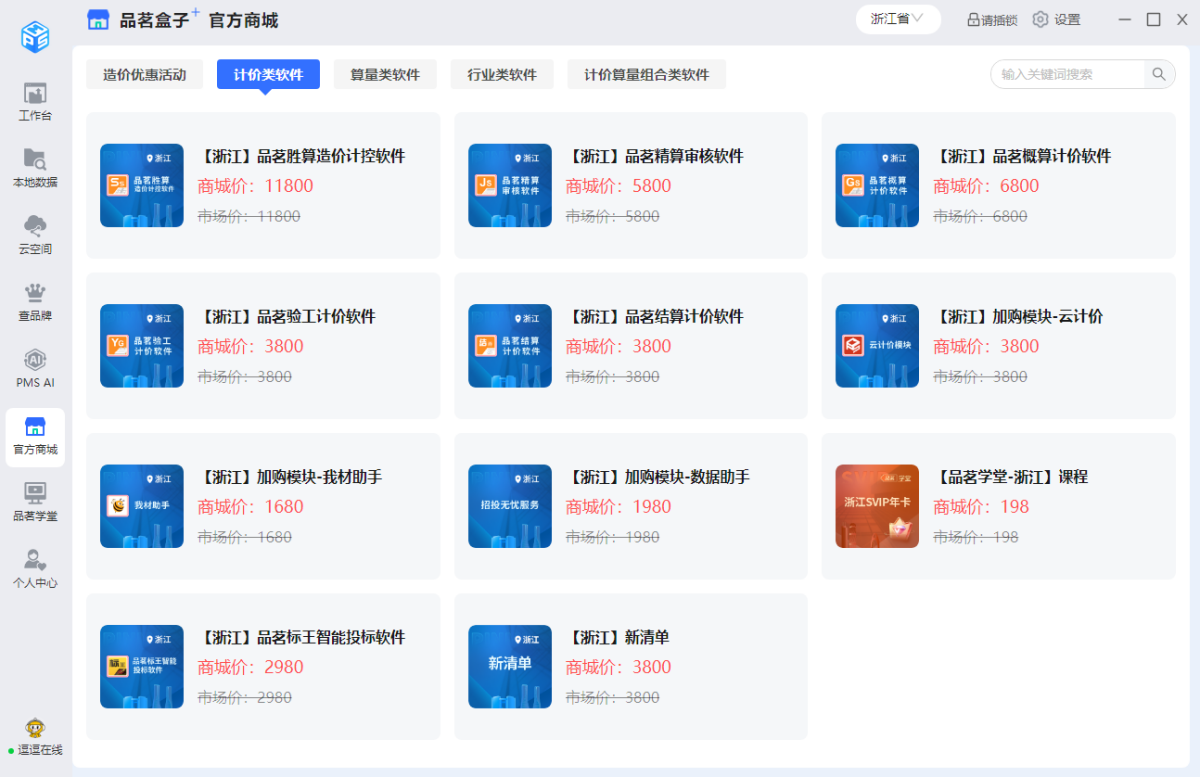The width and height of the screenshot is (1200, 777).
Task: Click the search magnifier icon
Action: tap(1159, 74)
